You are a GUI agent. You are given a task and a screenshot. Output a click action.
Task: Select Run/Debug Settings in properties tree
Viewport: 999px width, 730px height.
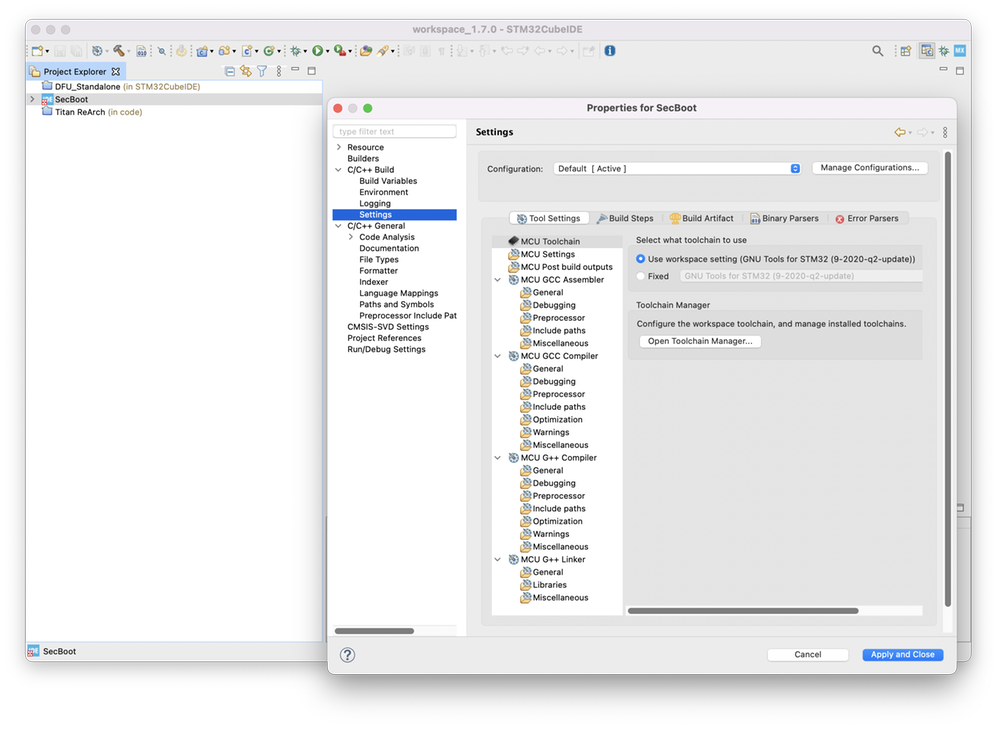click(x=386, y=350)
